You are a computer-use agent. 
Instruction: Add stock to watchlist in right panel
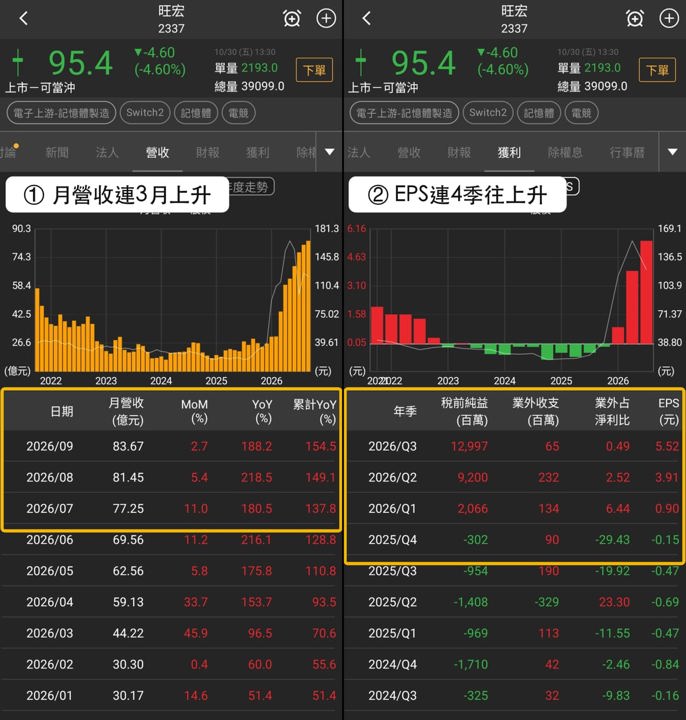[669, 18]
